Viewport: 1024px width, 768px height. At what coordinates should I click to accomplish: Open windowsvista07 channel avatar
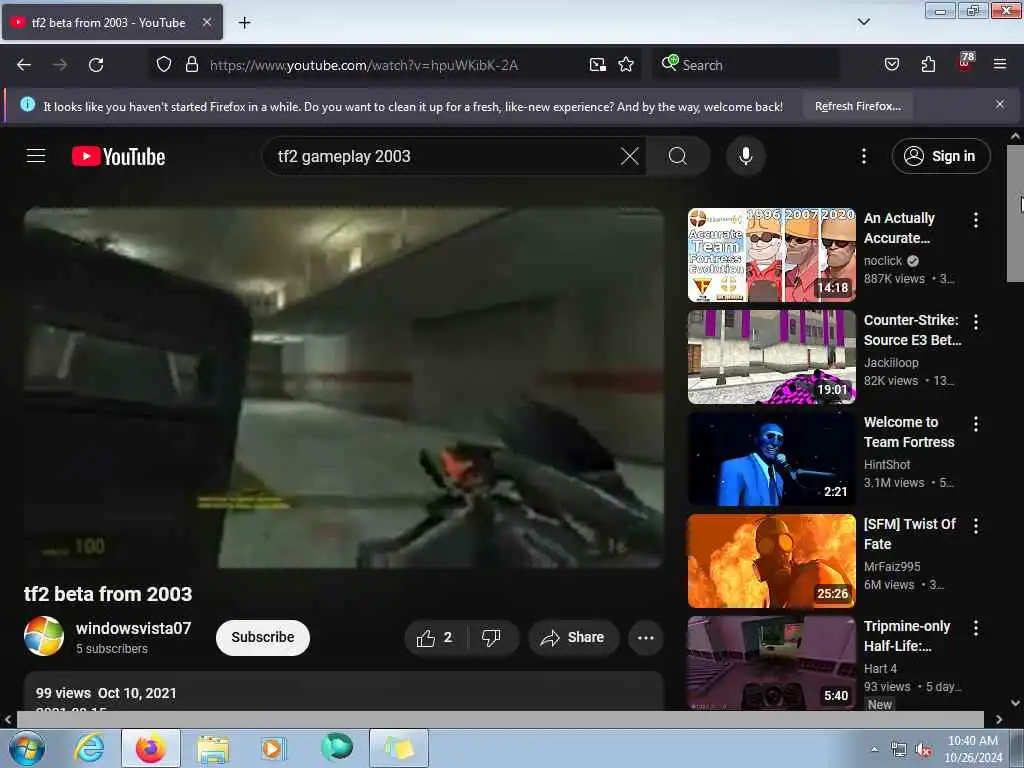[x=44, y=636]
